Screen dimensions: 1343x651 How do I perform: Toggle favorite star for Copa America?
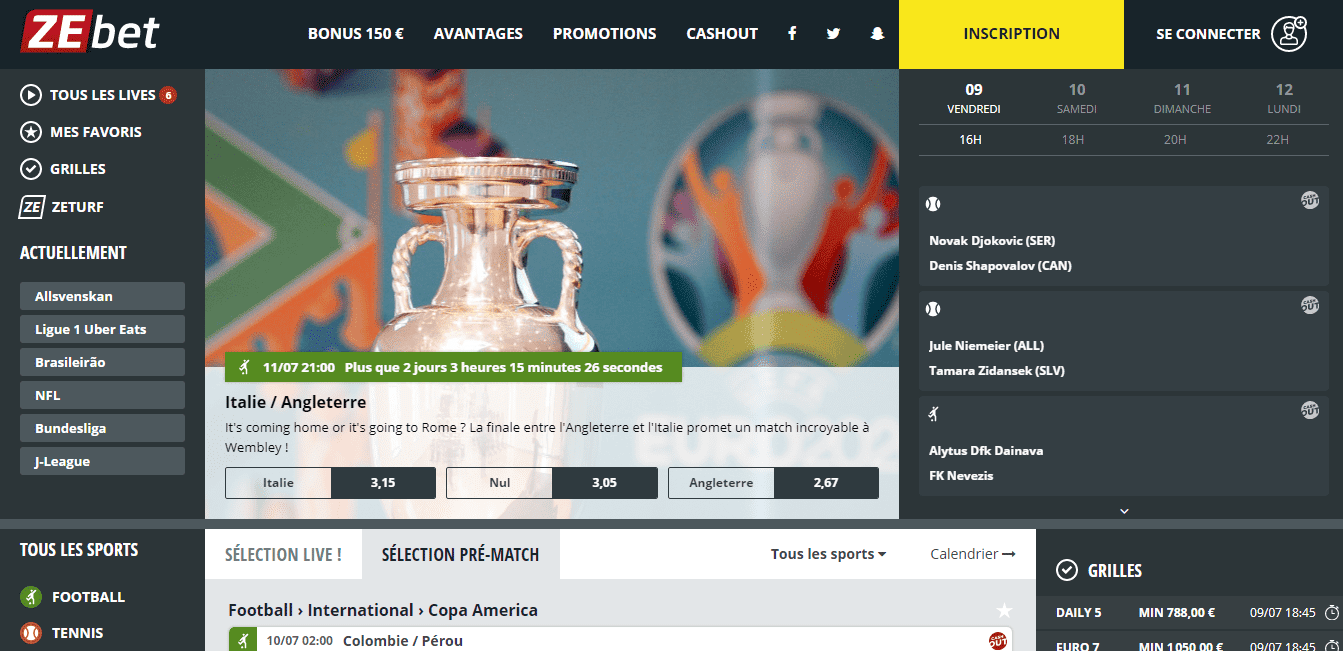[x=1004, y=610]
